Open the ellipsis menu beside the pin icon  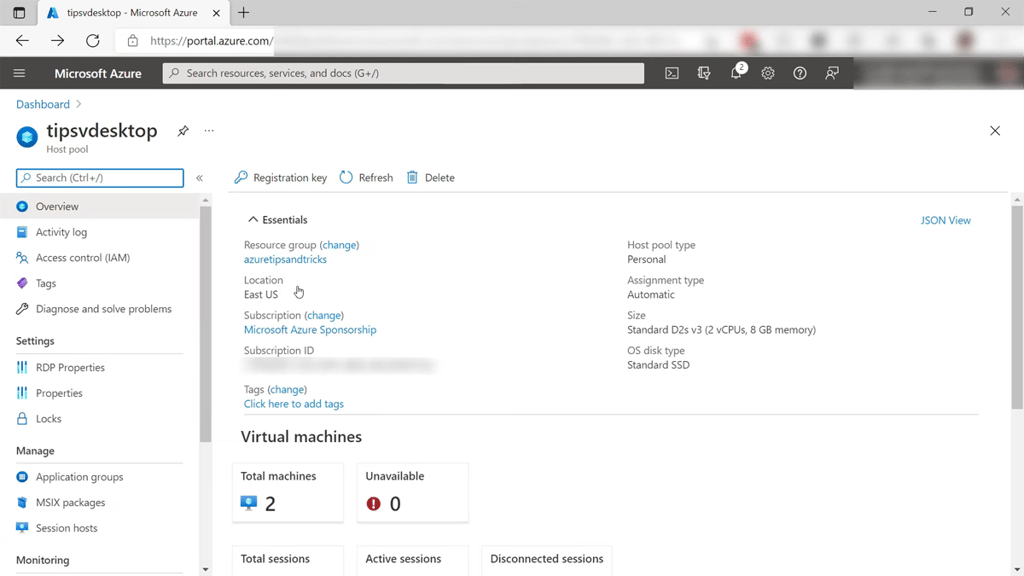(x=208, y=131)
